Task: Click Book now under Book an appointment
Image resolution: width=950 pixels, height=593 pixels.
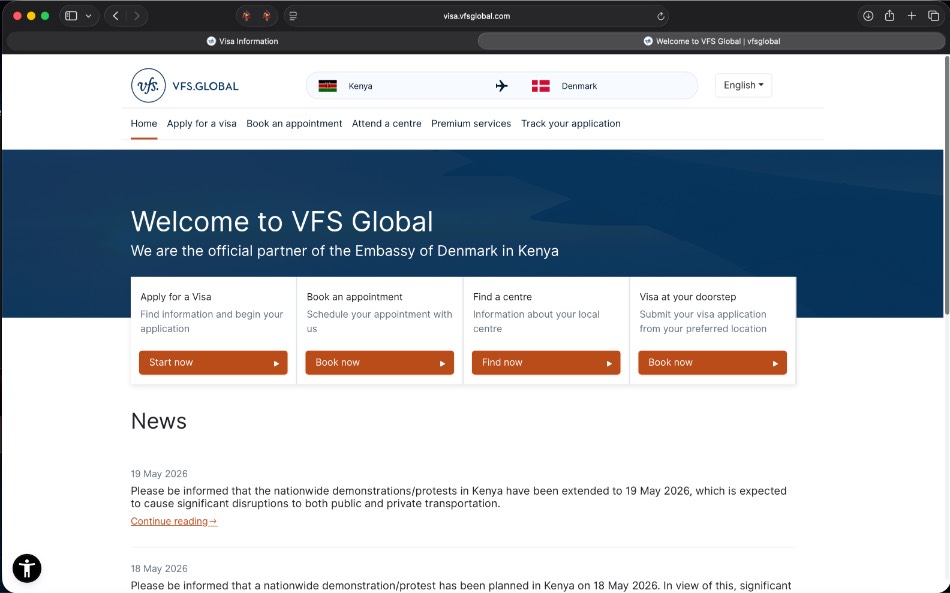Action: coord(379,363)
